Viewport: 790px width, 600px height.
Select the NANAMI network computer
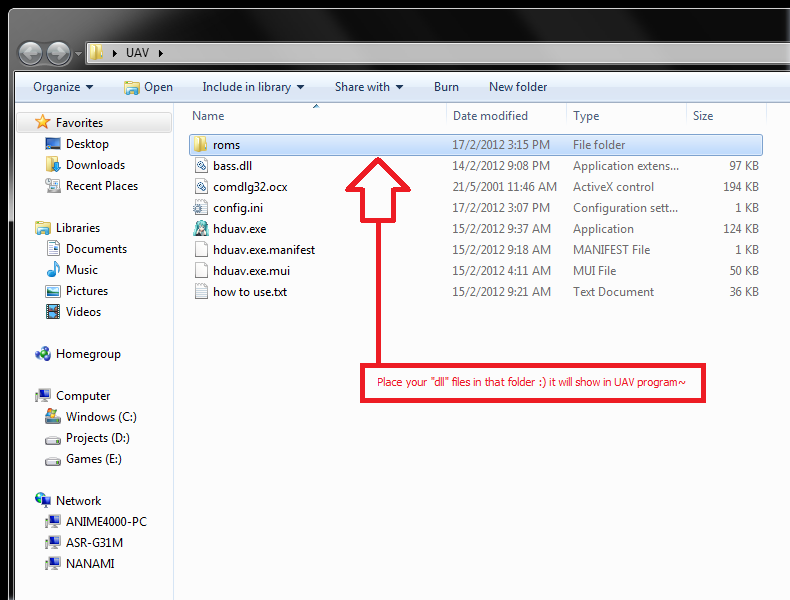click(x=90, y=564)
